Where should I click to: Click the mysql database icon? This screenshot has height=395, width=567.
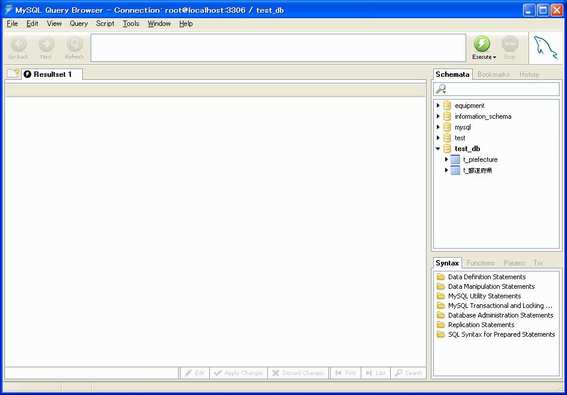coord(448,127)
